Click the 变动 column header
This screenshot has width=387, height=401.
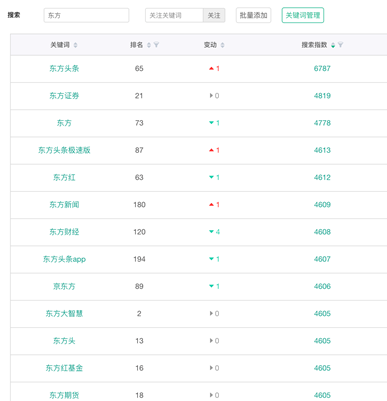coord(210,45)
